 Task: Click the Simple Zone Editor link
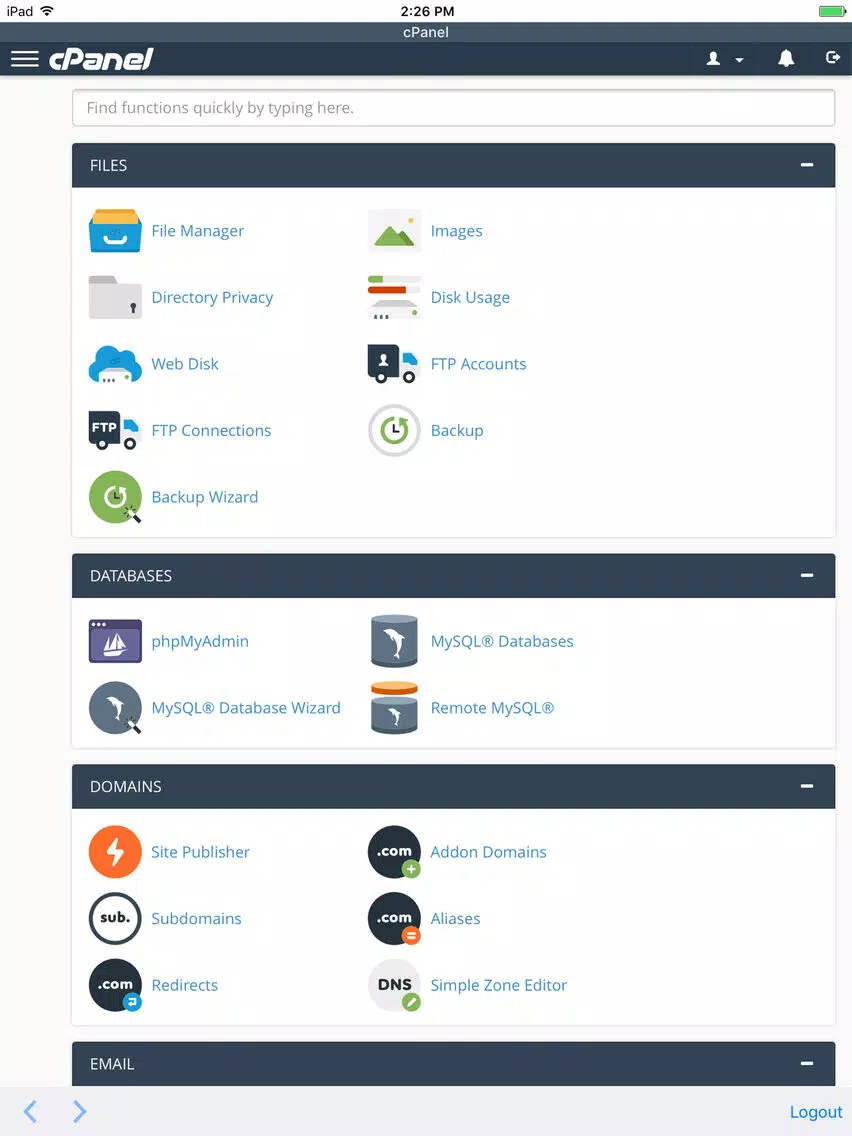tap(498, 985)
